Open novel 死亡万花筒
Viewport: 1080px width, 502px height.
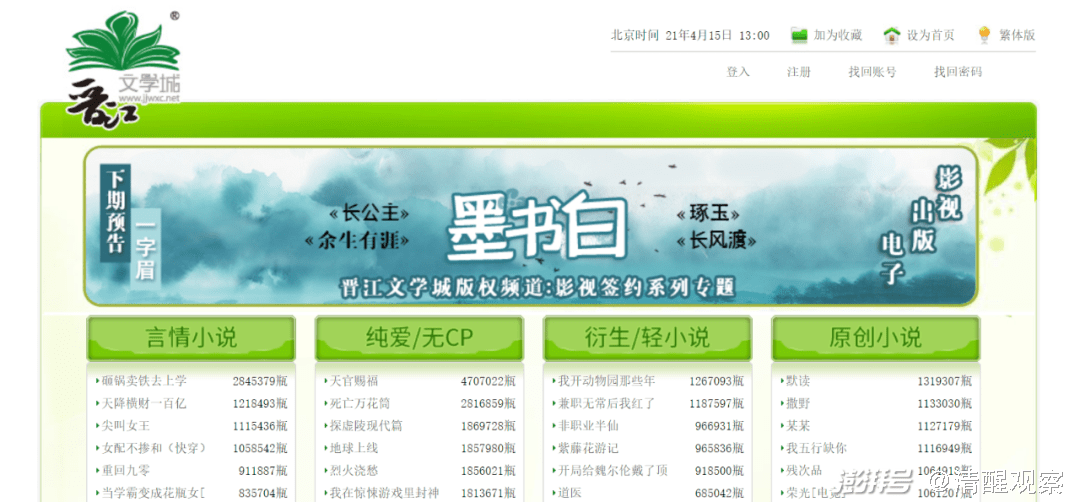(360, 403)
